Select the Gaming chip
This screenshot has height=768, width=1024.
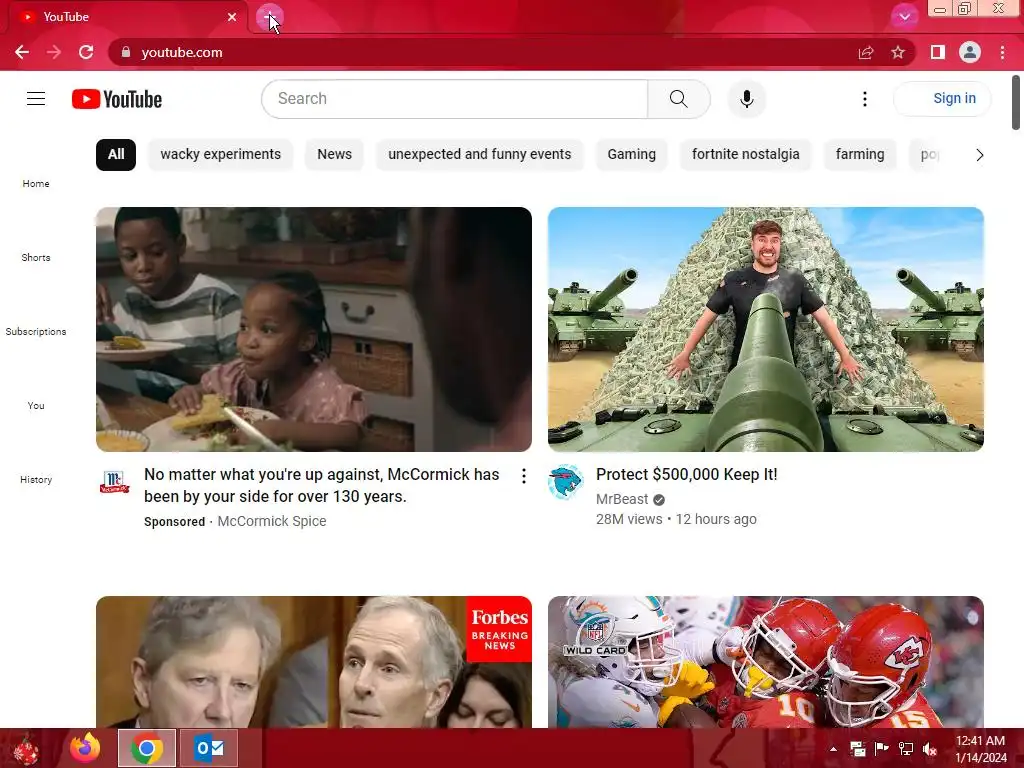click(632, 155)
